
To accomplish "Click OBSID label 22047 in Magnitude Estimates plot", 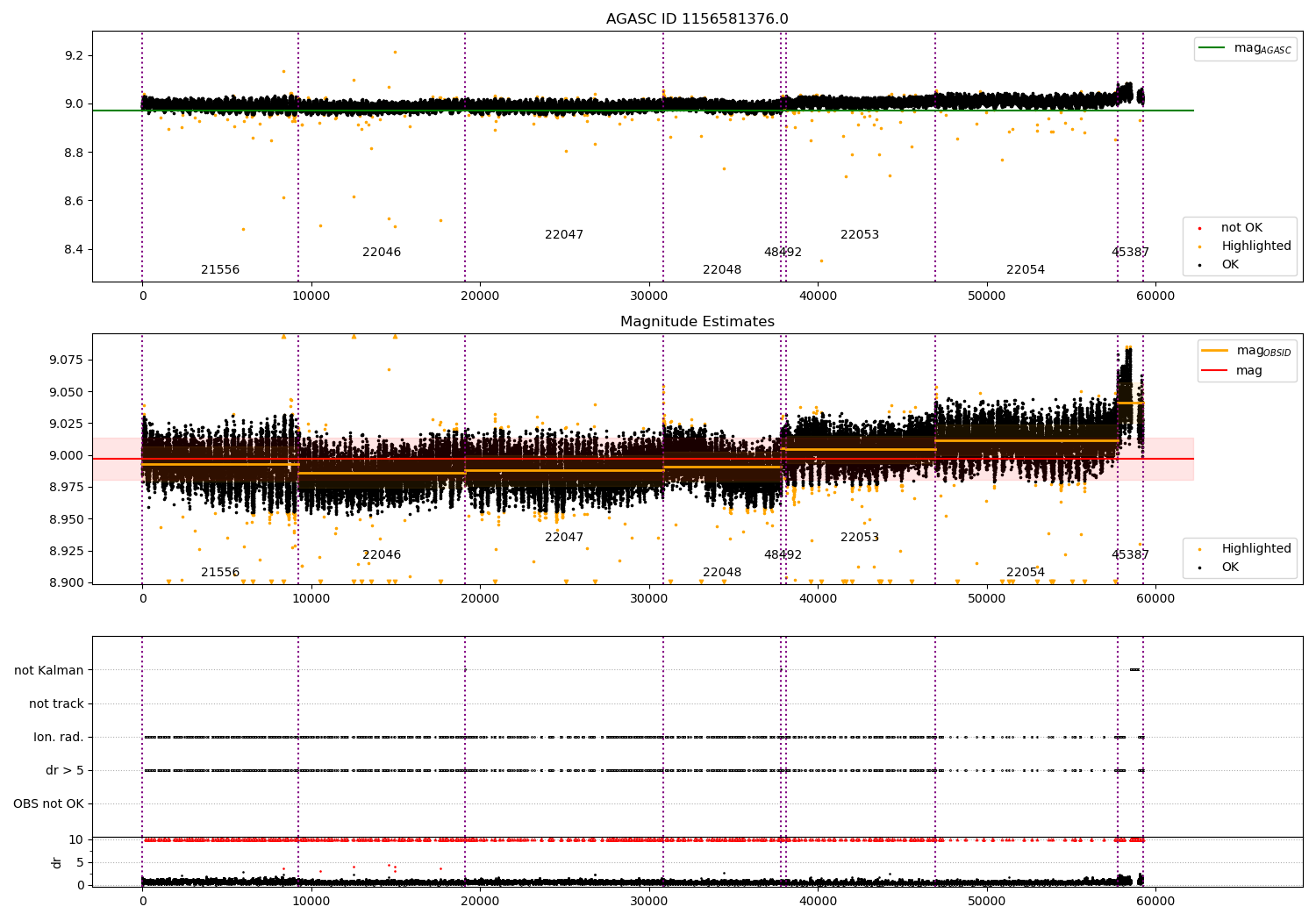I will point(564,538).
